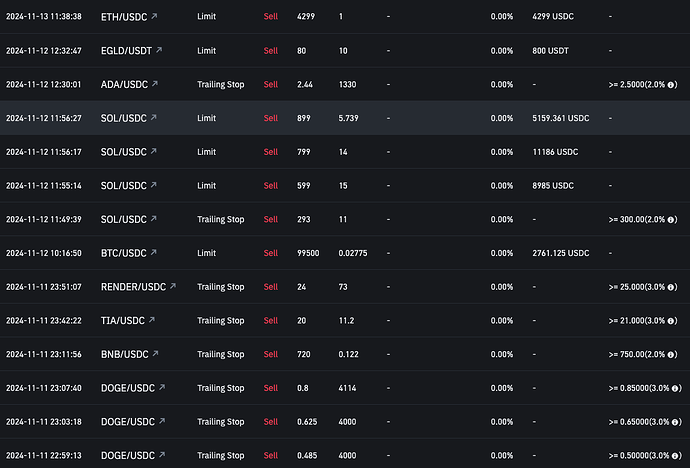Select the date 2024-11-13 11:38:38
690x468 pixels.
pyautogui.click(x=44, y=17)
